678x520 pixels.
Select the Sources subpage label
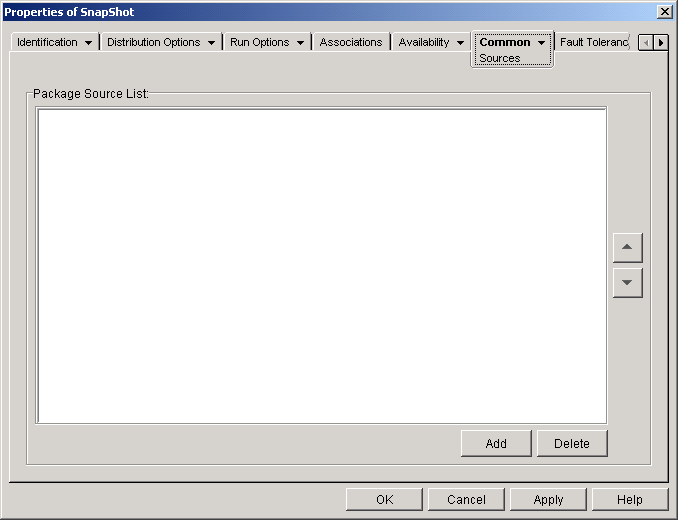coord(499,58)
